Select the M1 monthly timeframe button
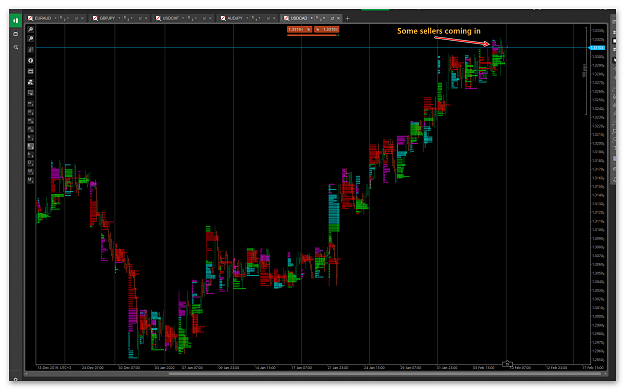The width and height of the screenshot is (625, 390). (x=30, y=180)
